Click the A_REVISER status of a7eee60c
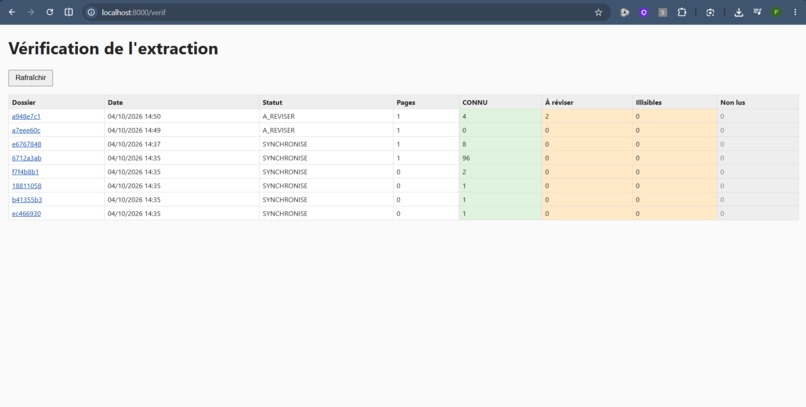 (x=279, y=131)
